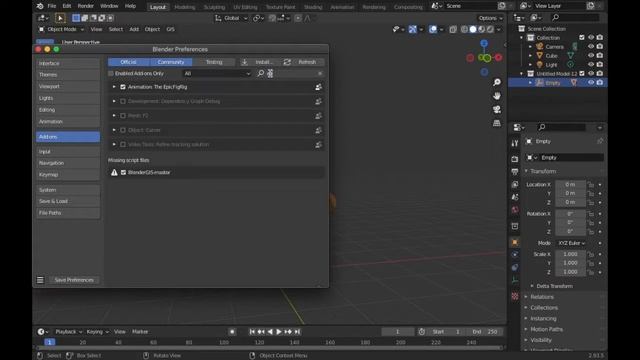The height and width of the screenshot is (360, 640).
Task: Hide the Light in the outliner
Action: pyautogui.click(x=591, y=64)
